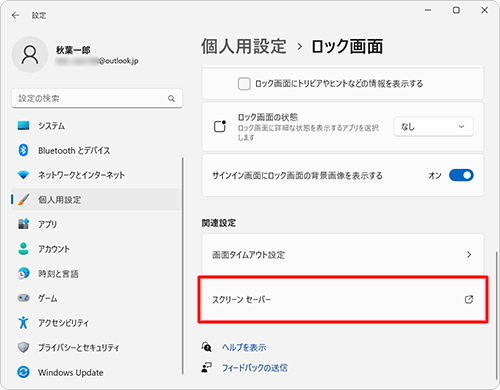Open 画面タイムアウト設定 chevron
The image size is (500, 390).
[x=469, y=255]
